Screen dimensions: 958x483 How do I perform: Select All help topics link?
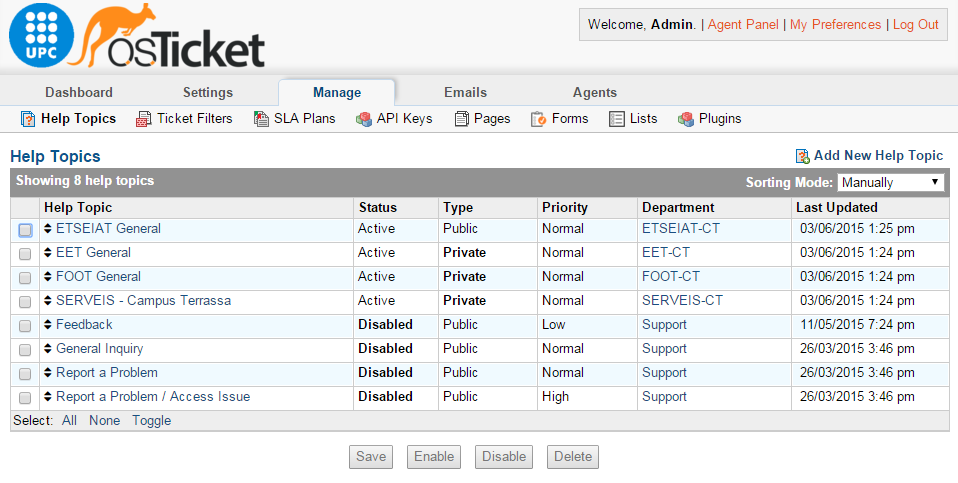tap(69, 421)
